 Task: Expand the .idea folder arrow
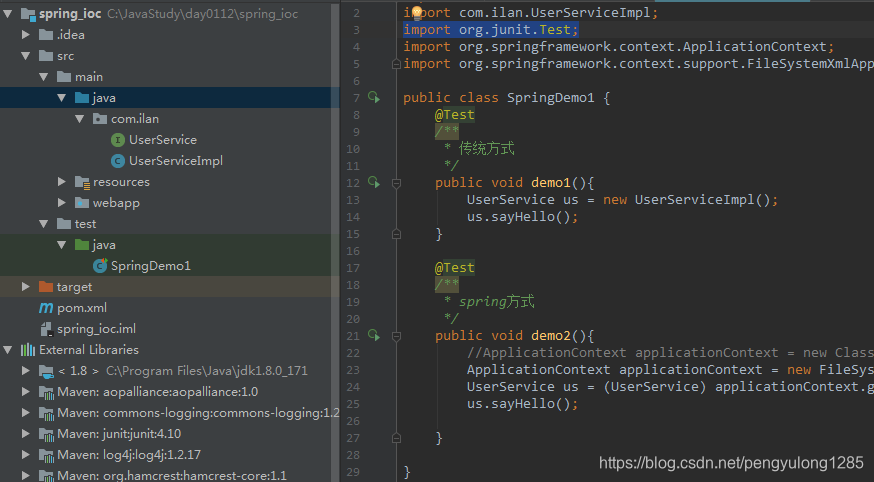pyautogui.click(x=26, y=35)
